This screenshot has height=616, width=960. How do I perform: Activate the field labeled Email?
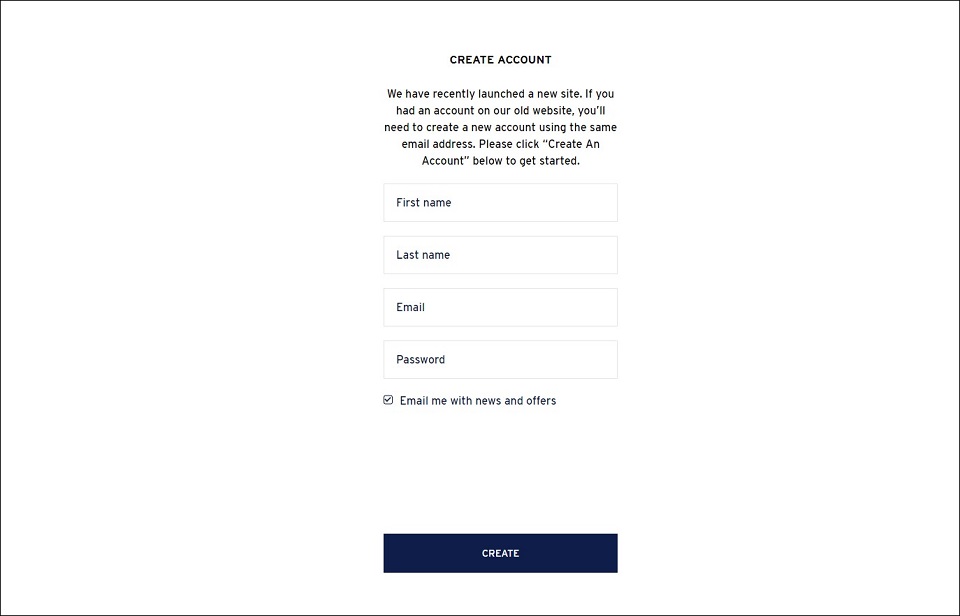[x=500, y=307]
